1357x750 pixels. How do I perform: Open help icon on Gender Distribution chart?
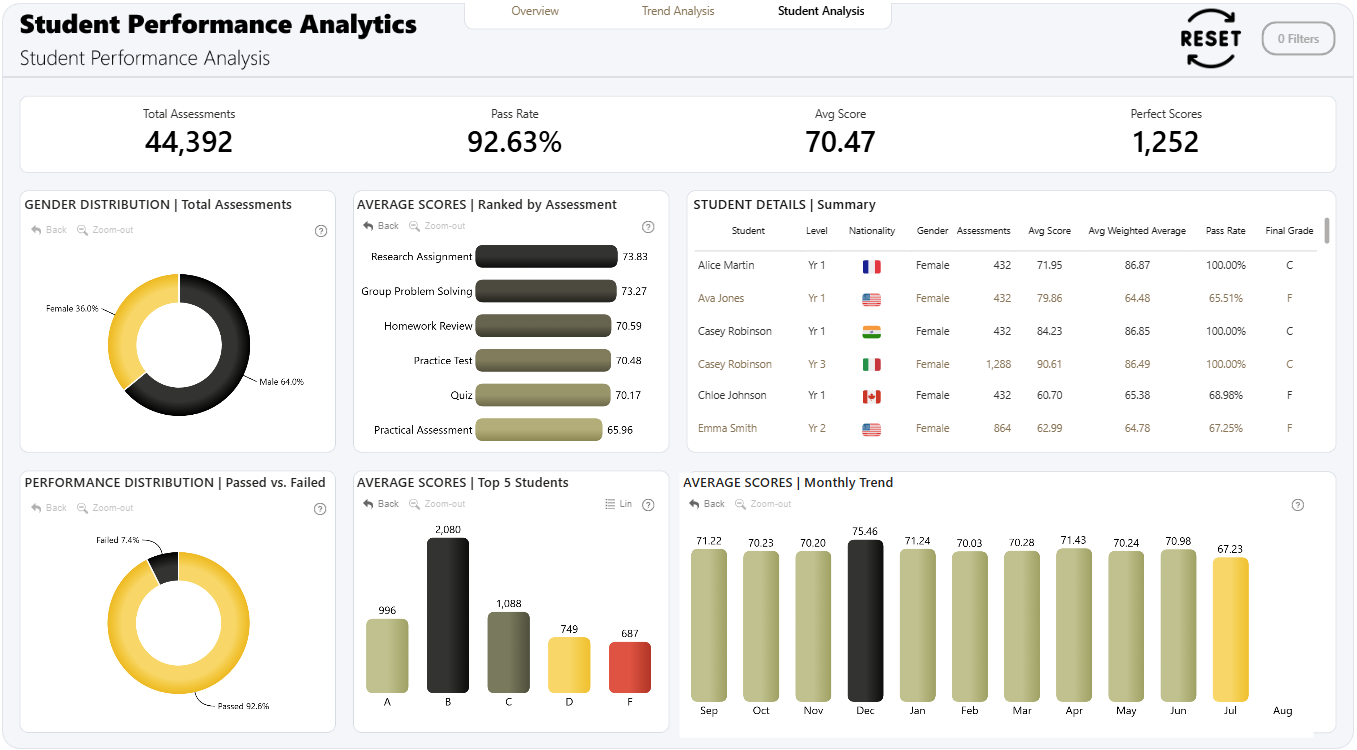[321, 231]
